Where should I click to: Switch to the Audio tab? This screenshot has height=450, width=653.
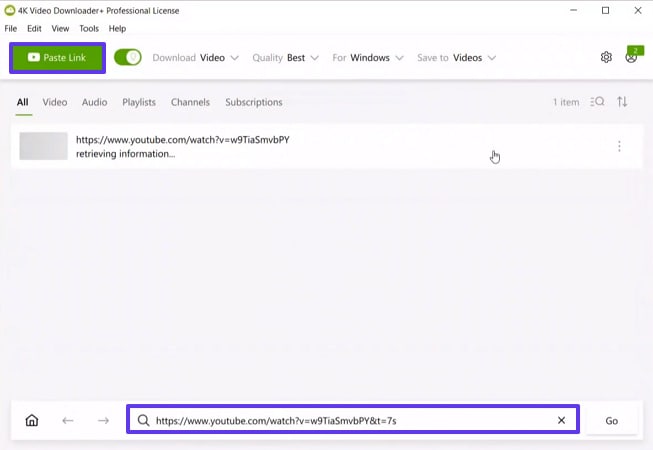tap(95, 102)
